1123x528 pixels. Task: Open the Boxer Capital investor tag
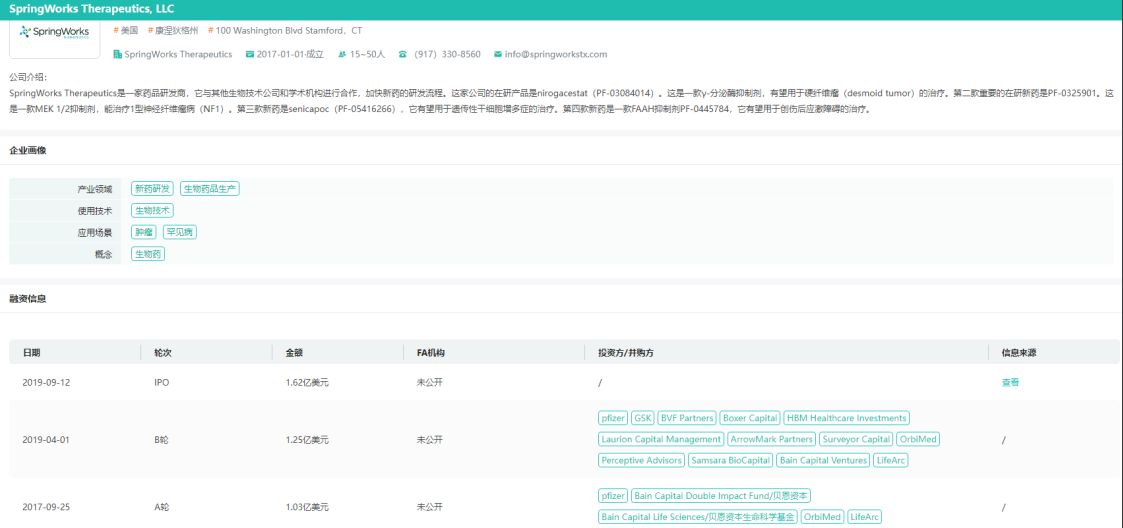[x=749, y=418]
